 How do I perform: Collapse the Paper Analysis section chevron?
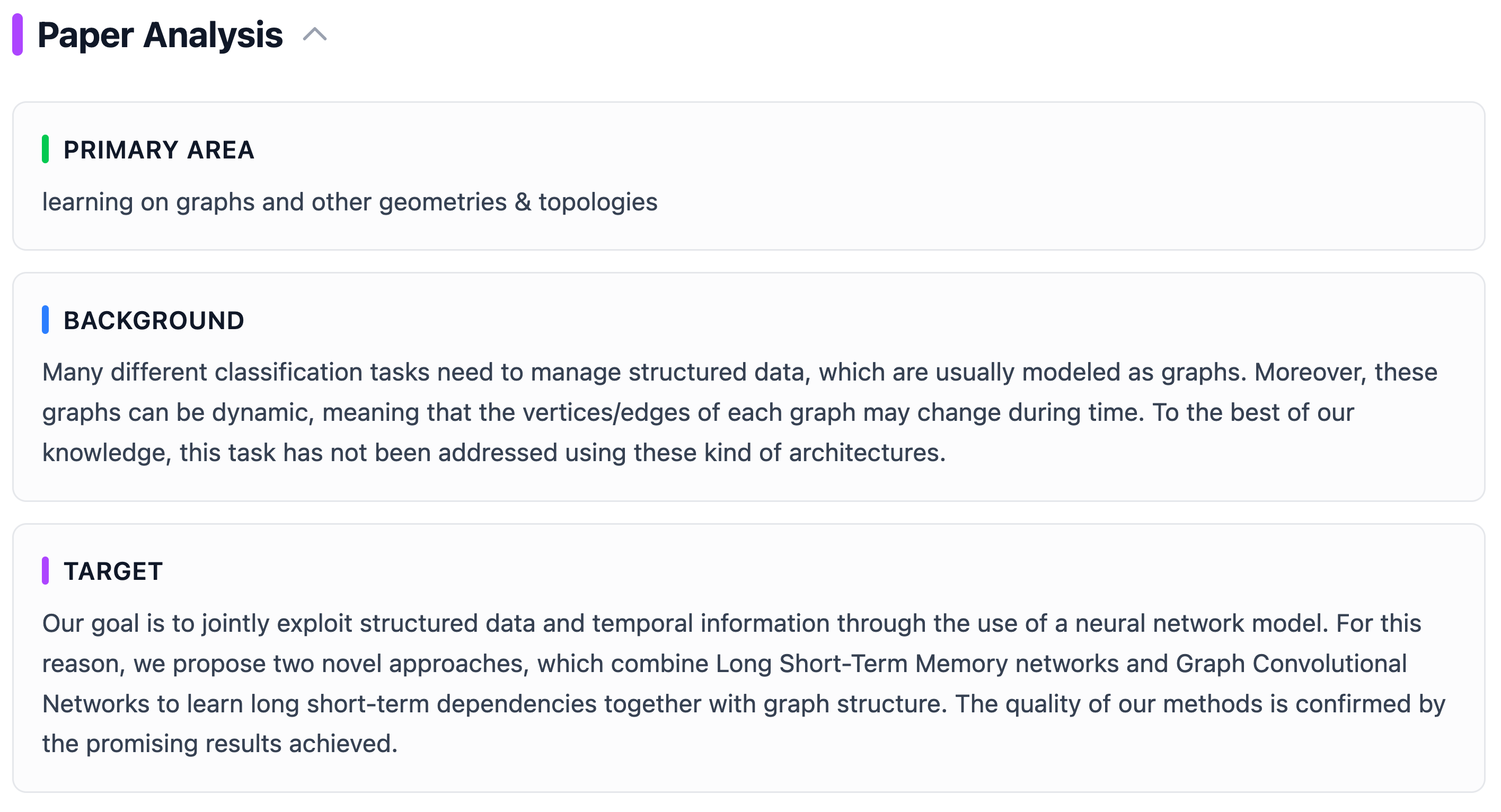pos(315,35)
